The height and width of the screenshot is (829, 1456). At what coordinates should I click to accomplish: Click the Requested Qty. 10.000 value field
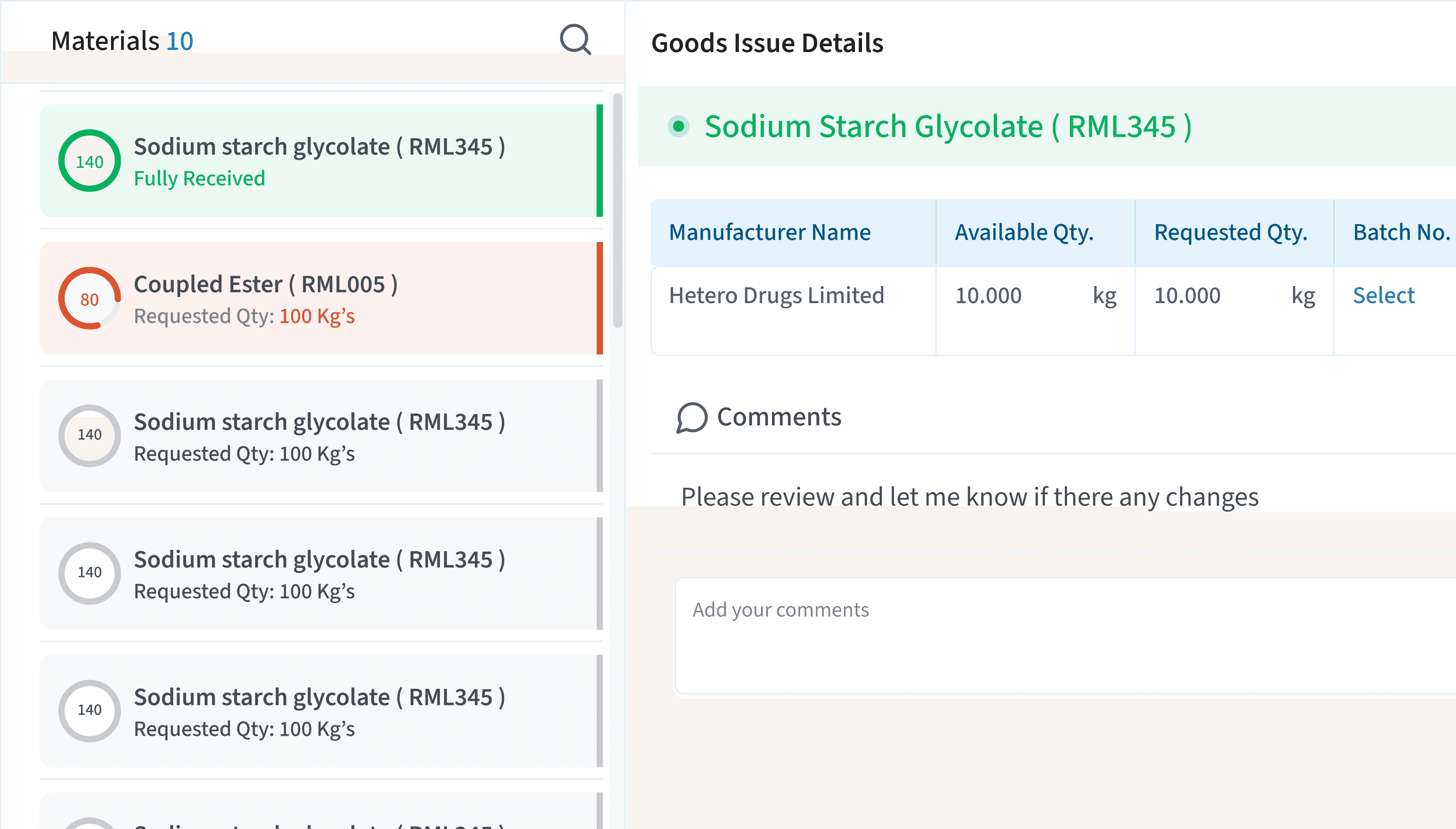[x=1187, y=295]
